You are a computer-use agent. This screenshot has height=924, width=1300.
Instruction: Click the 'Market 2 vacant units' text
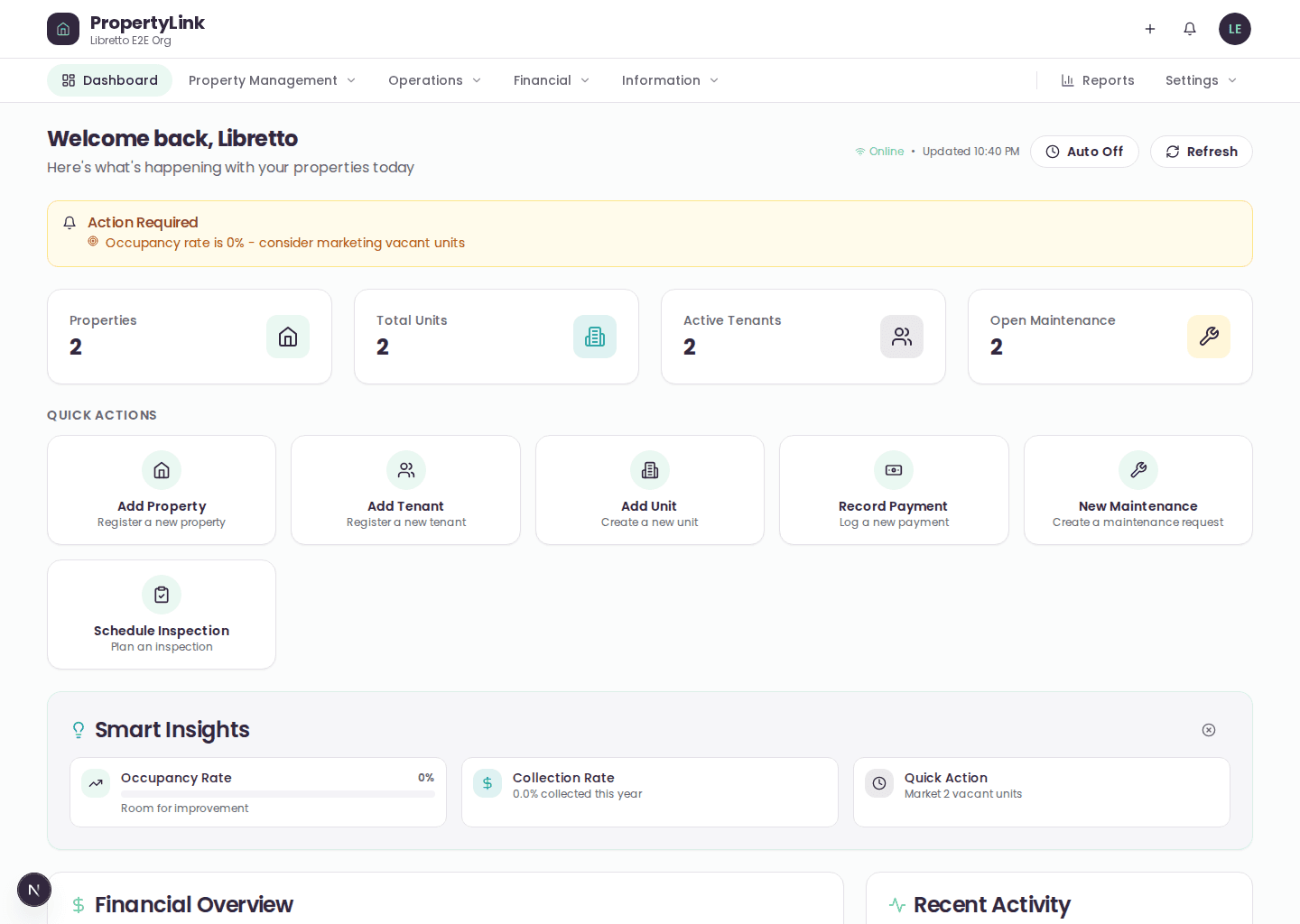pyautogui.click(x=963, y=794)
